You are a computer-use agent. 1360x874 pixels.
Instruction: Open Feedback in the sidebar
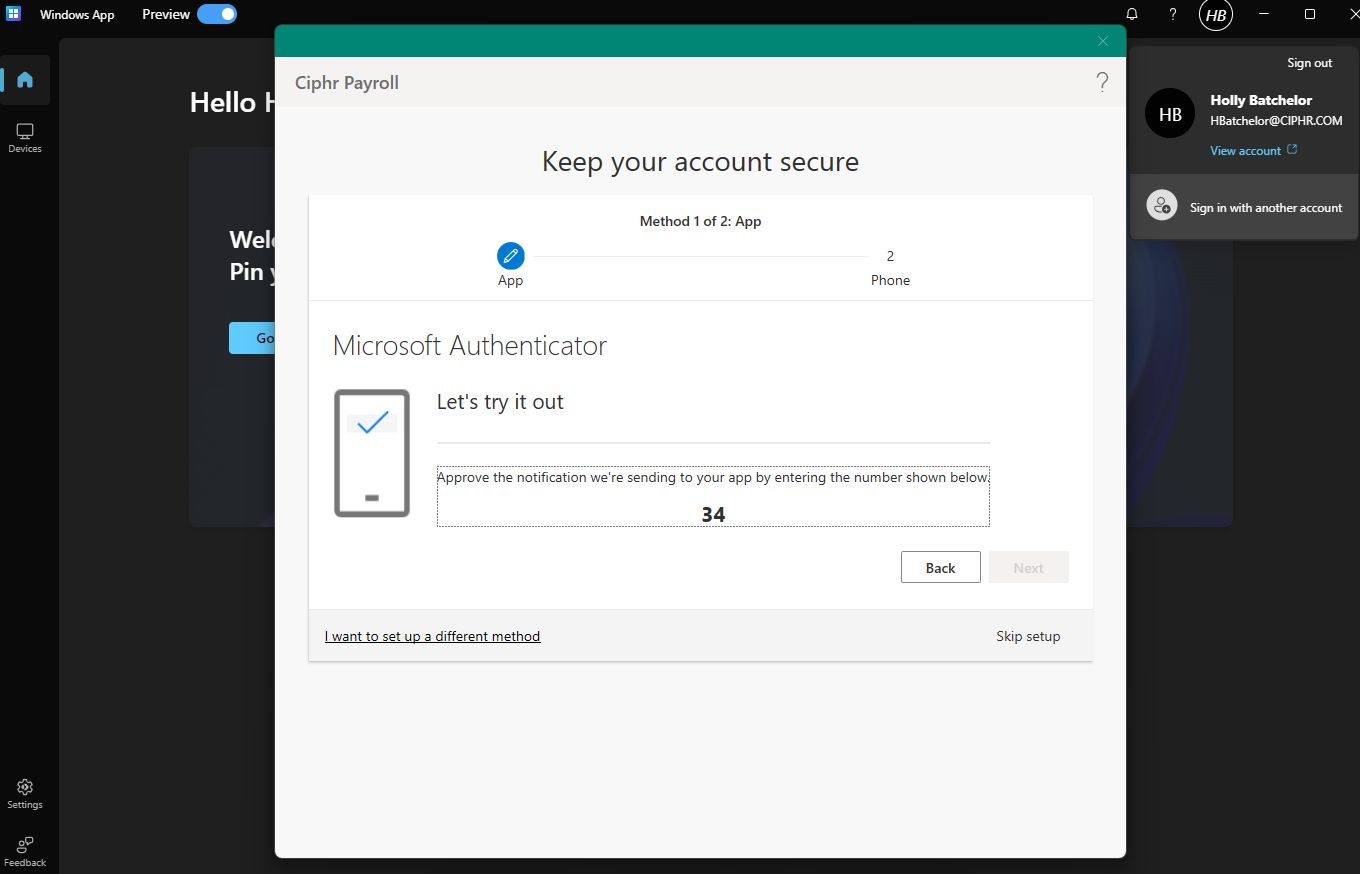pyautogui.click(x=25, y=851)
